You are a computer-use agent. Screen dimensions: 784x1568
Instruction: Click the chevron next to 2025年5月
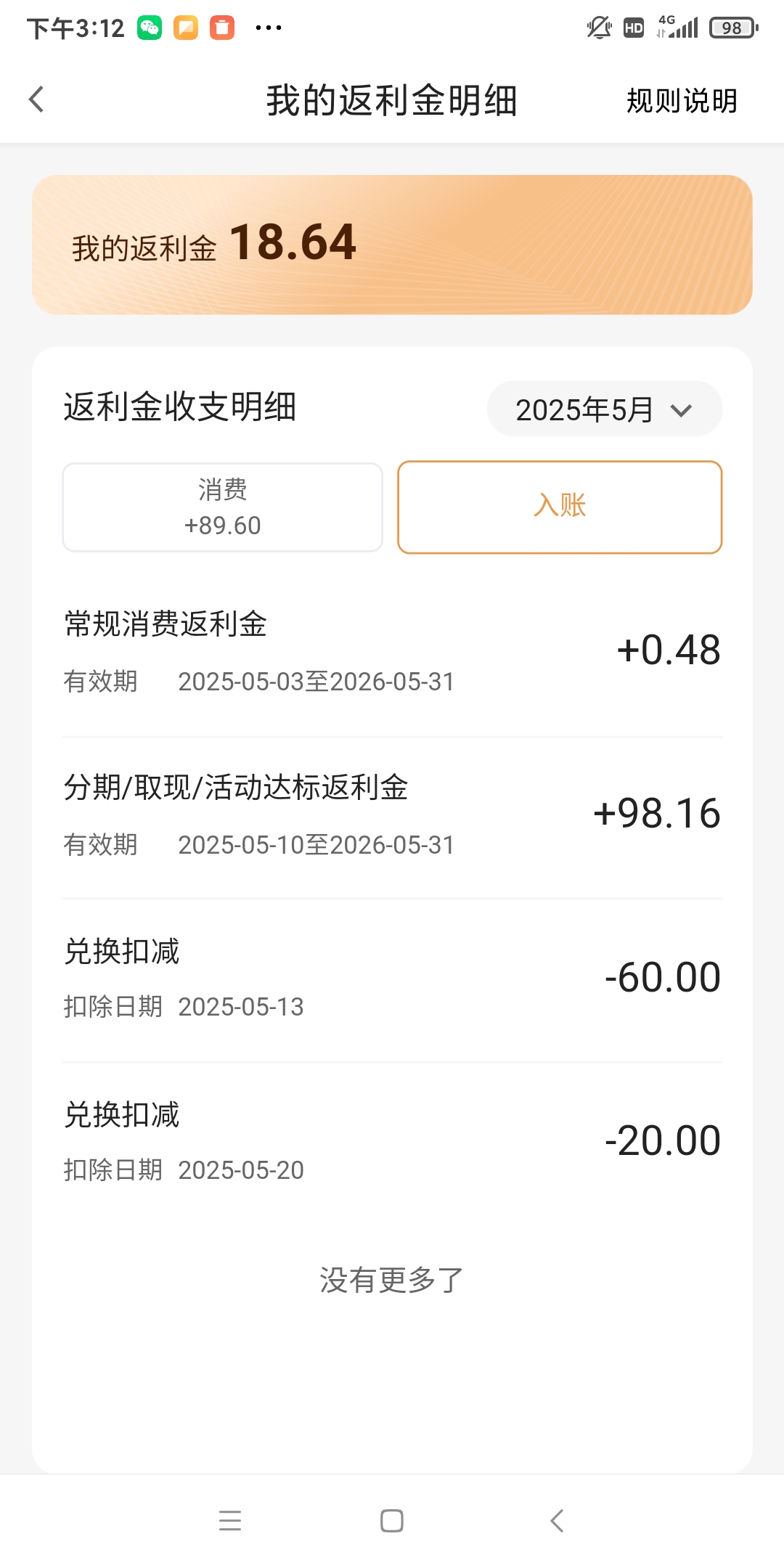pos(681,411)
